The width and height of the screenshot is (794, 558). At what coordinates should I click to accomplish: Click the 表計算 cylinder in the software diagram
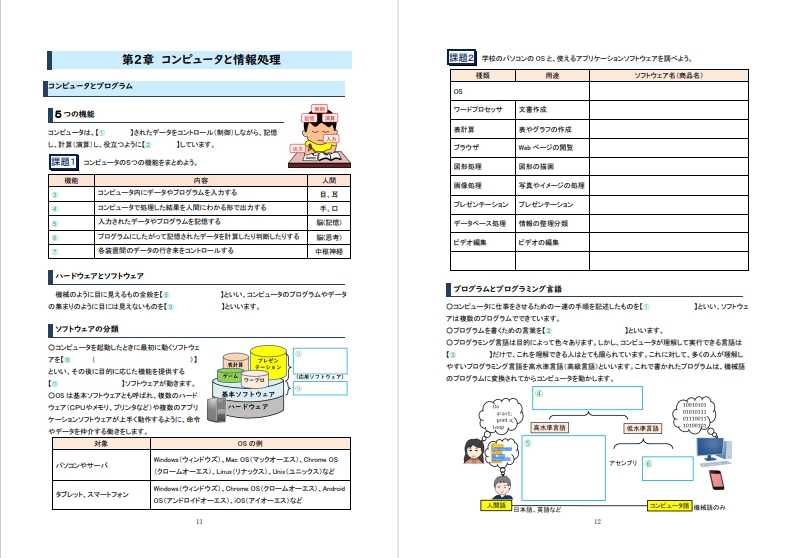tap(235, 362)
